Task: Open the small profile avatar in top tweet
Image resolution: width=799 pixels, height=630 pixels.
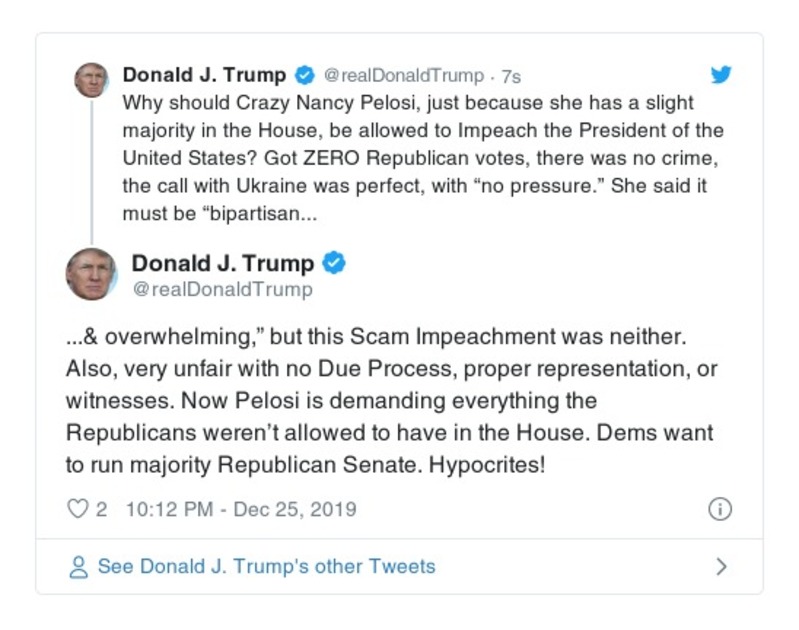Action: pos(91,80)
